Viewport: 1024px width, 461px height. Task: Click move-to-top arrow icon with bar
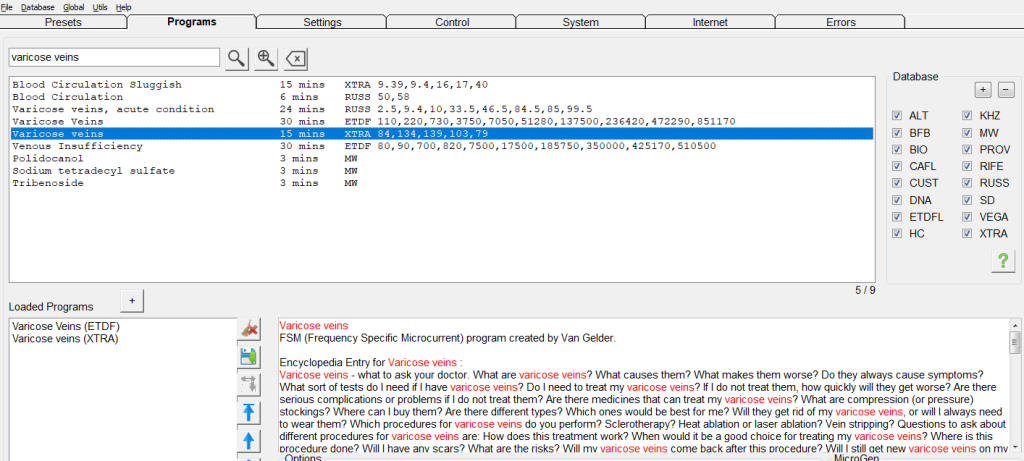tap(250, 412)
